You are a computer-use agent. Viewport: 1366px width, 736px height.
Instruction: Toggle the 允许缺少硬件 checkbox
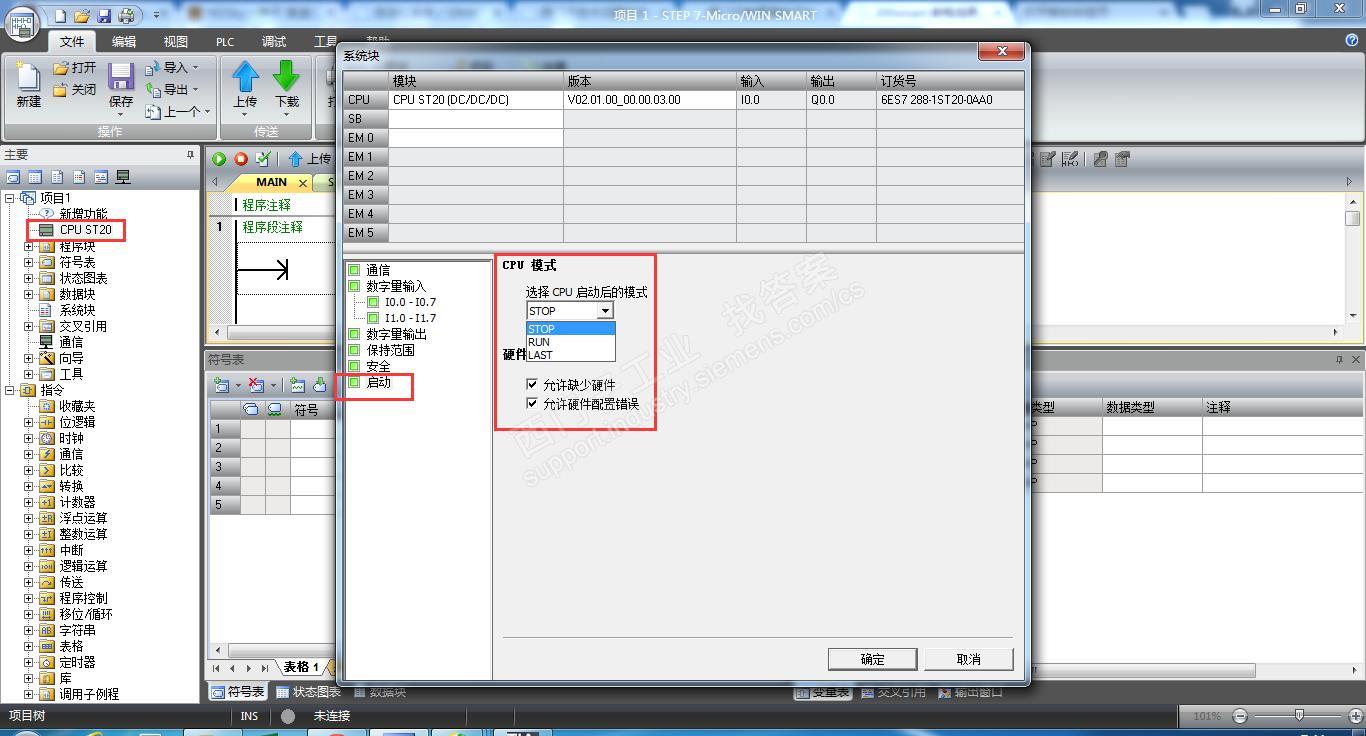(x=532, y=384)
